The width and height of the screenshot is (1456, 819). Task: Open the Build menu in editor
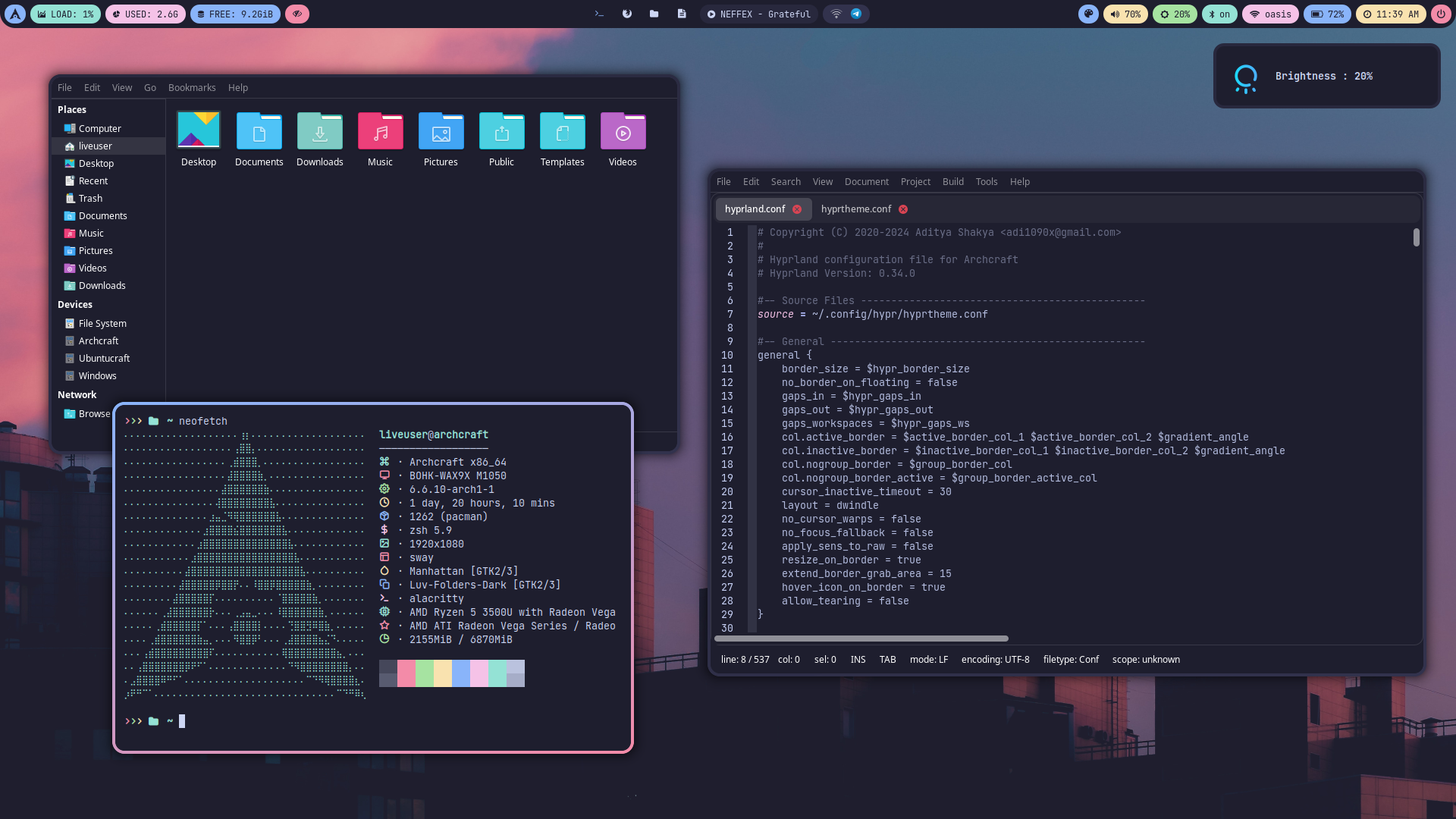(x=952, y=182)
